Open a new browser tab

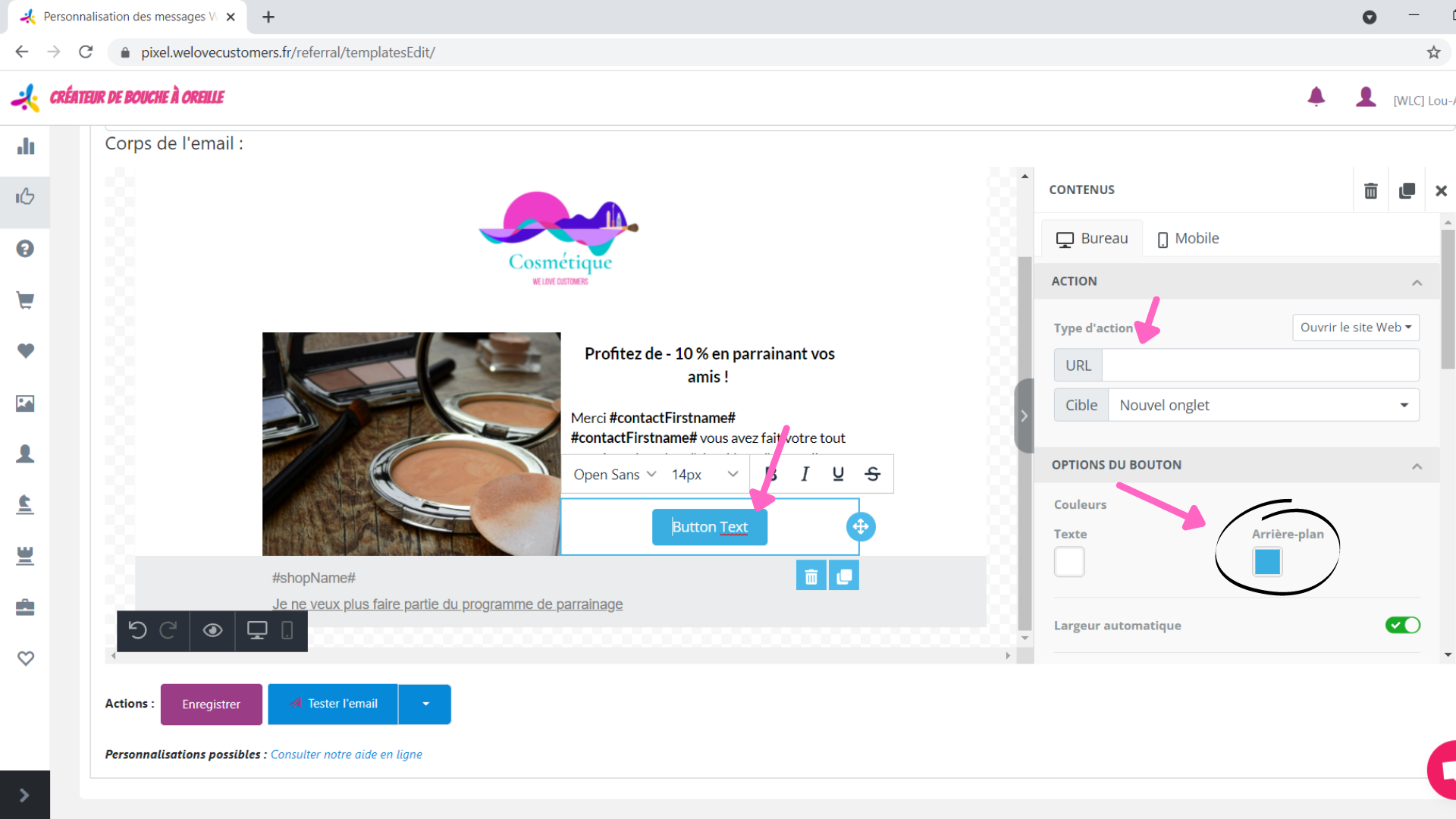(268, 17)
